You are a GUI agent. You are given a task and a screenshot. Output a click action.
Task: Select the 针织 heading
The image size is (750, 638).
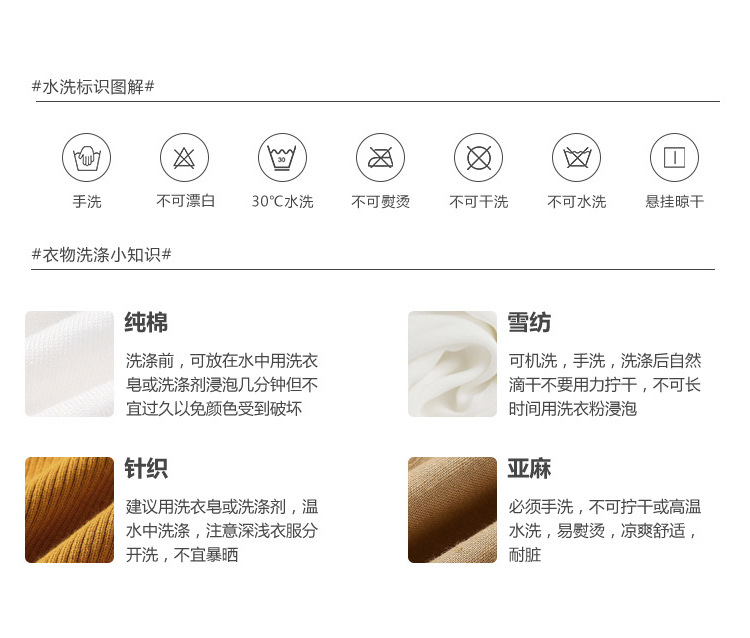tap(146, 468)
